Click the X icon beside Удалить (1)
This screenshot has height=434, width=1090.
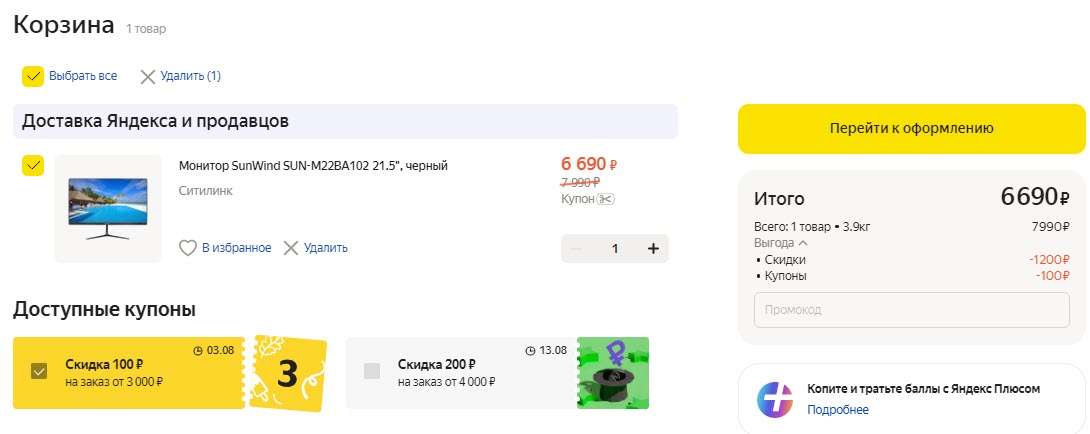tap(148, 76)
